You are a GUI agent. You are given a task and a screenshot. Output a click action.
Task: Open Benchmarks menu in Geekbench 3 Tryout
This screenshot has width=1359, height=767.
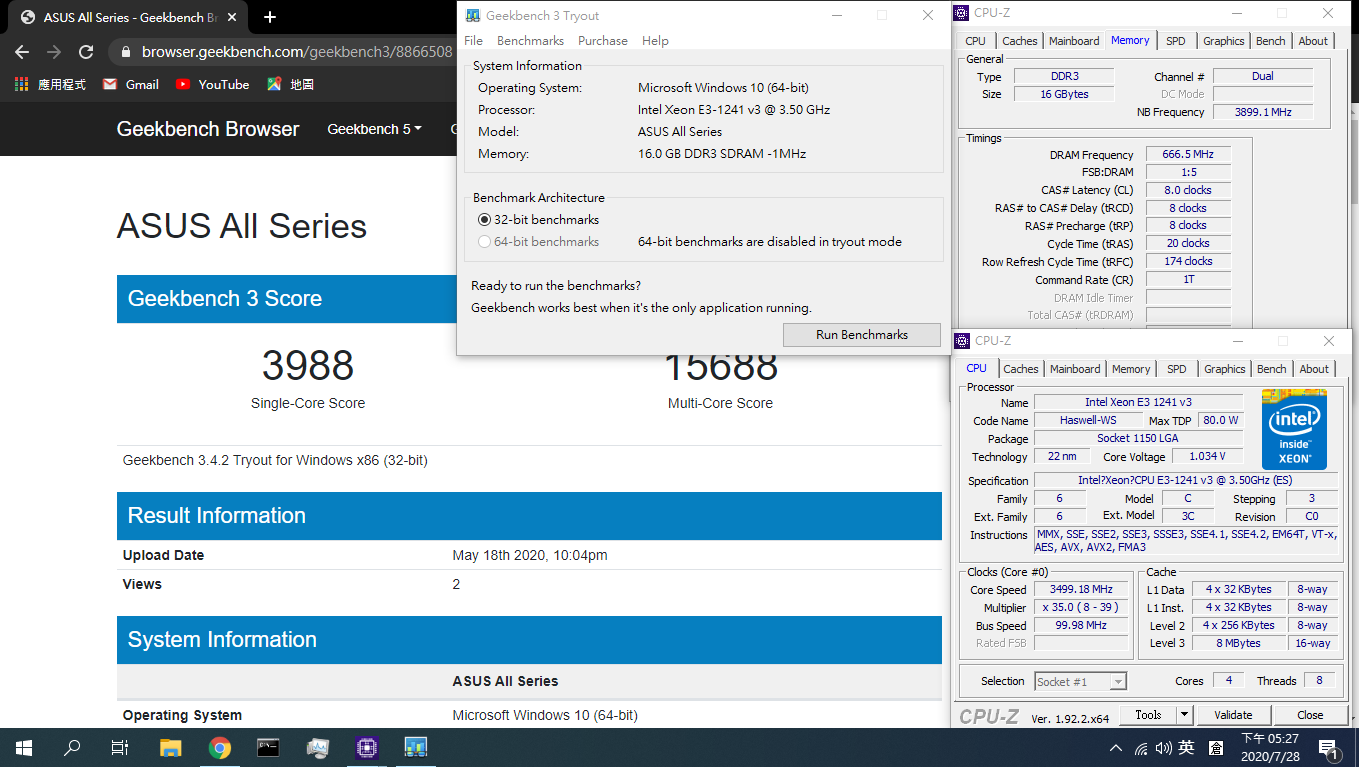(x=530, y=41)
